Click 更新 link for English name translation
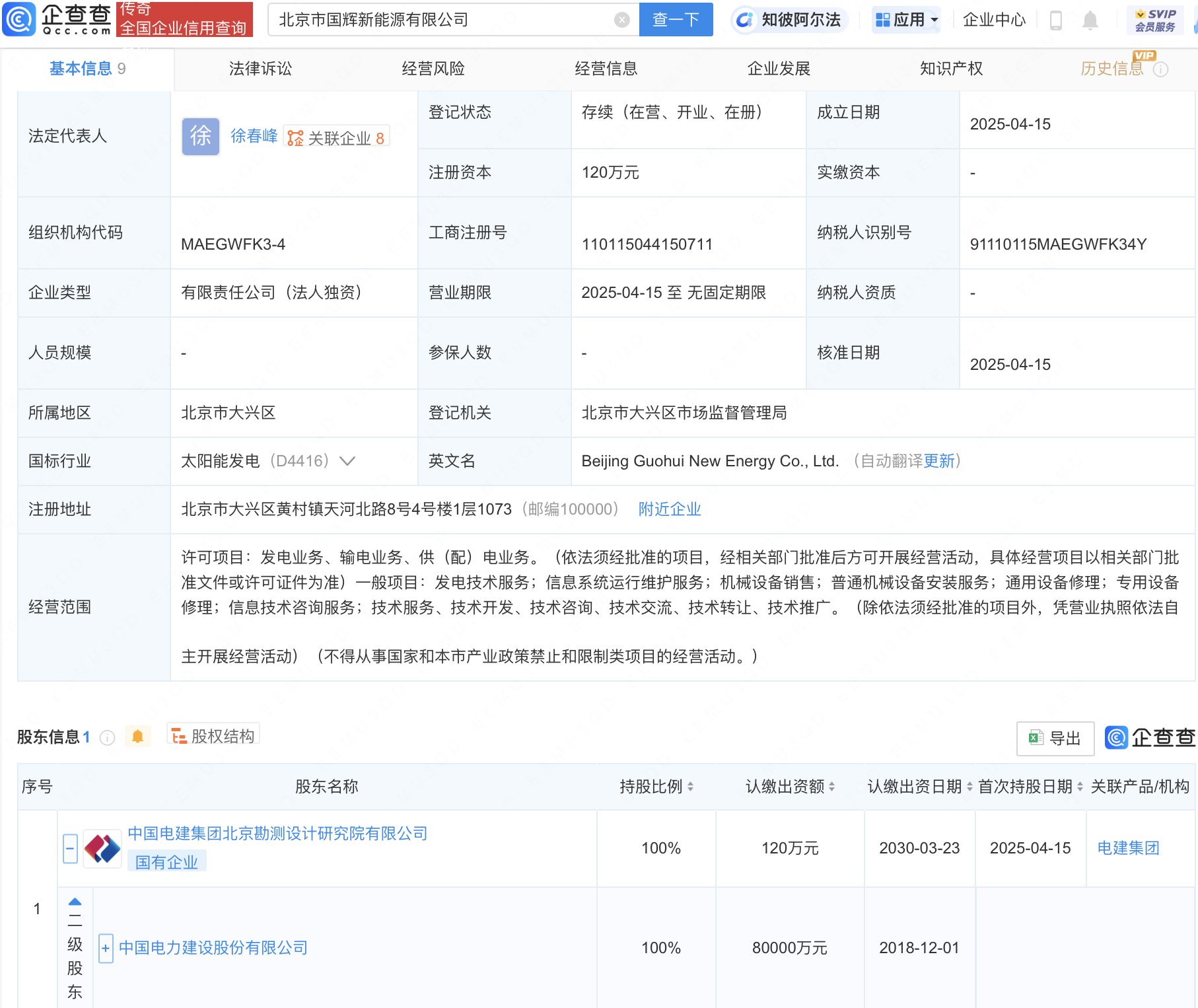 pyautogui.click(x=939, y=461)
